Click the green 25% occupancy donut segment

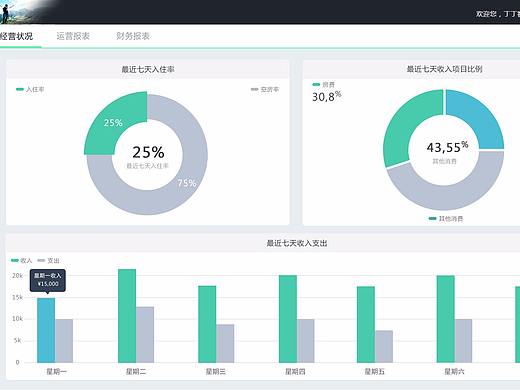(112, 122)
